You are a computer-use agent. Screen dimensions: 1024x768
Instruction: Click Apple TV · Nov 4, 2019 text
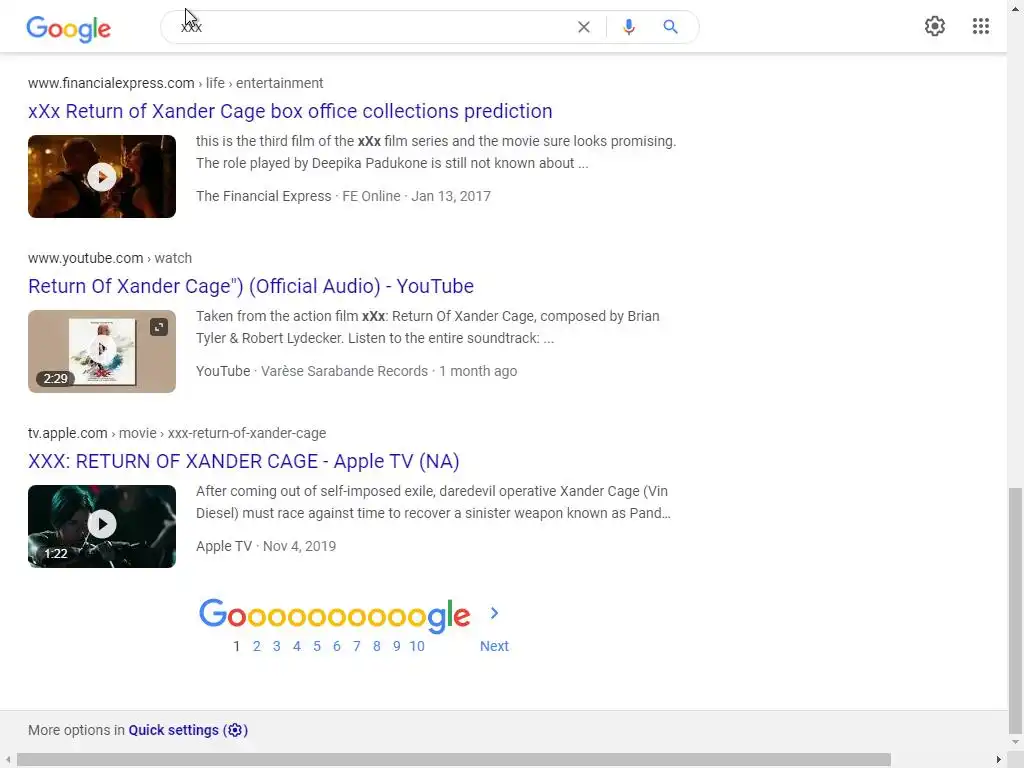coord(266,546)
